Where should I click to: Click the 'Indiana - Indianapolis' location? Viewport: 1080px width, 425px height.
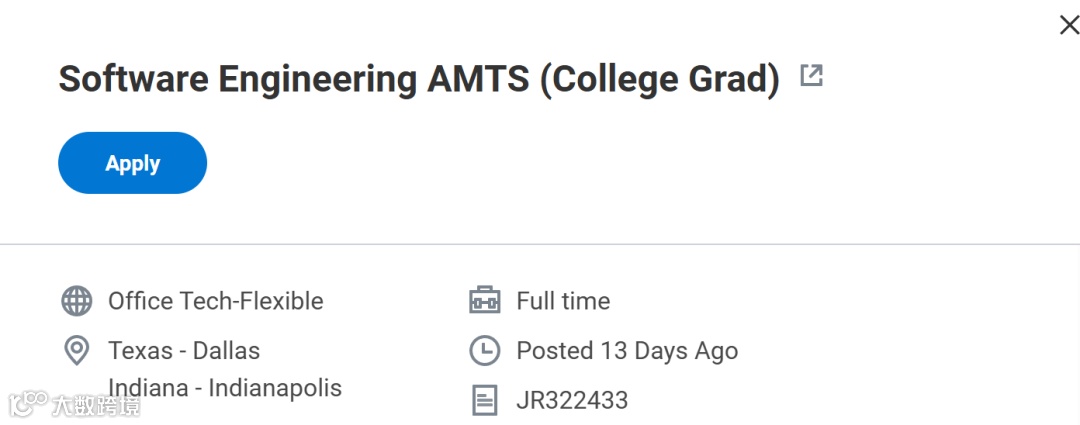(225, 388)
